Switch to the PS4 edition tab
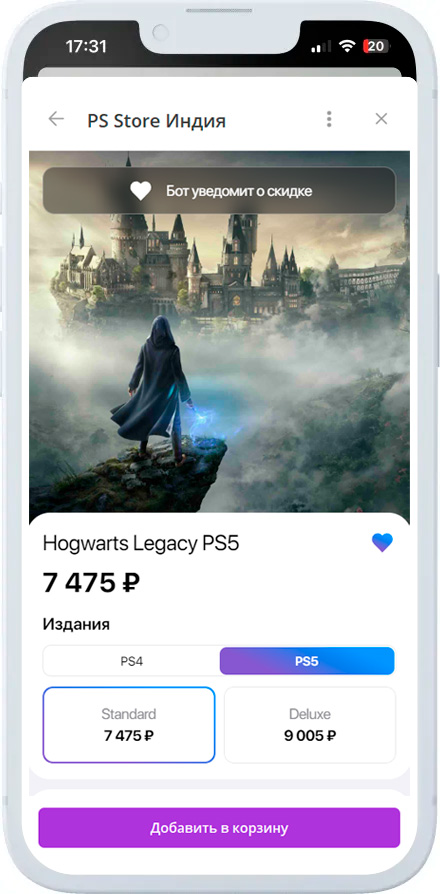Viewport: 440px width, 894px height. tap(131, 661)
